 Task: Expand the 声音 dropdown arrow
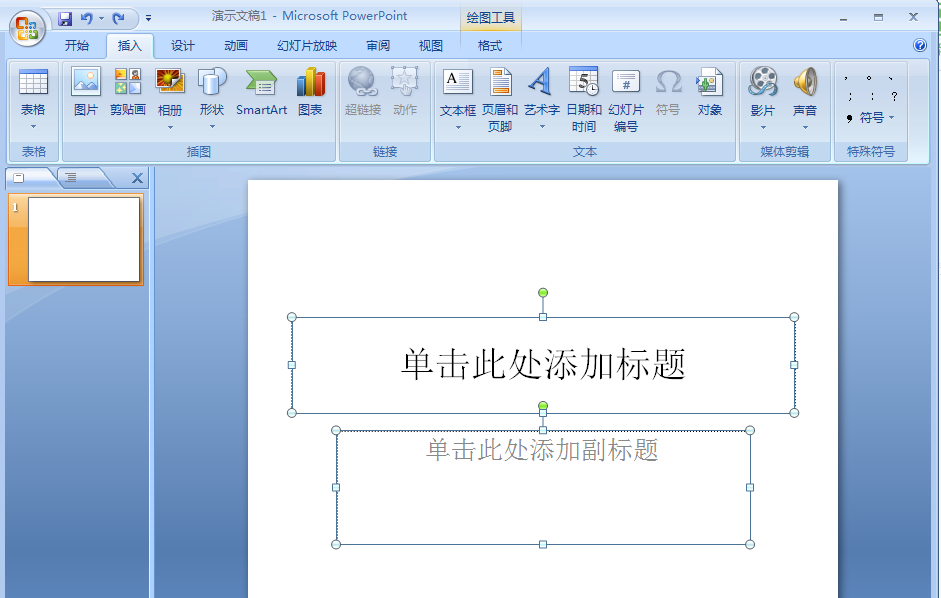point(805,127)
